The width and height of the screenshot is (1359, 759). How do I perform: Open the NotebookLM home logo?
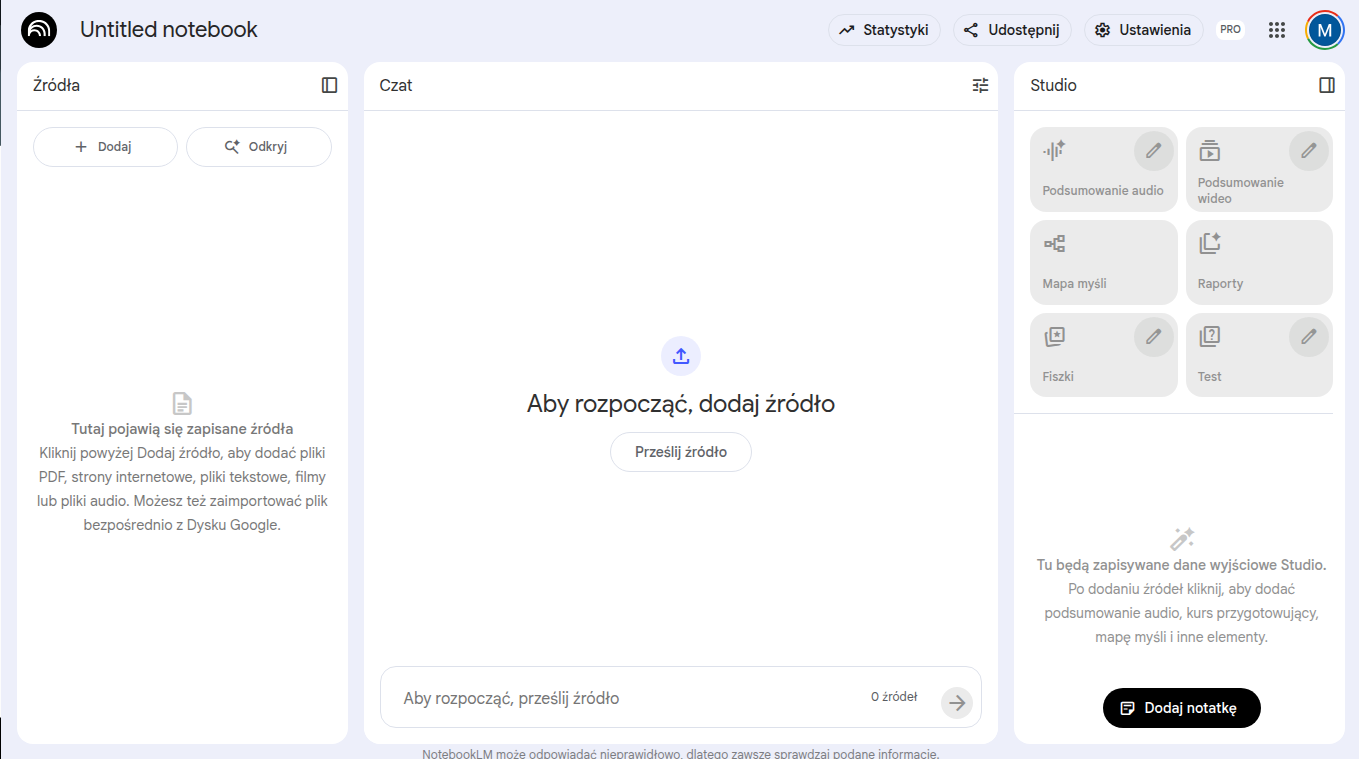(39, 30)
